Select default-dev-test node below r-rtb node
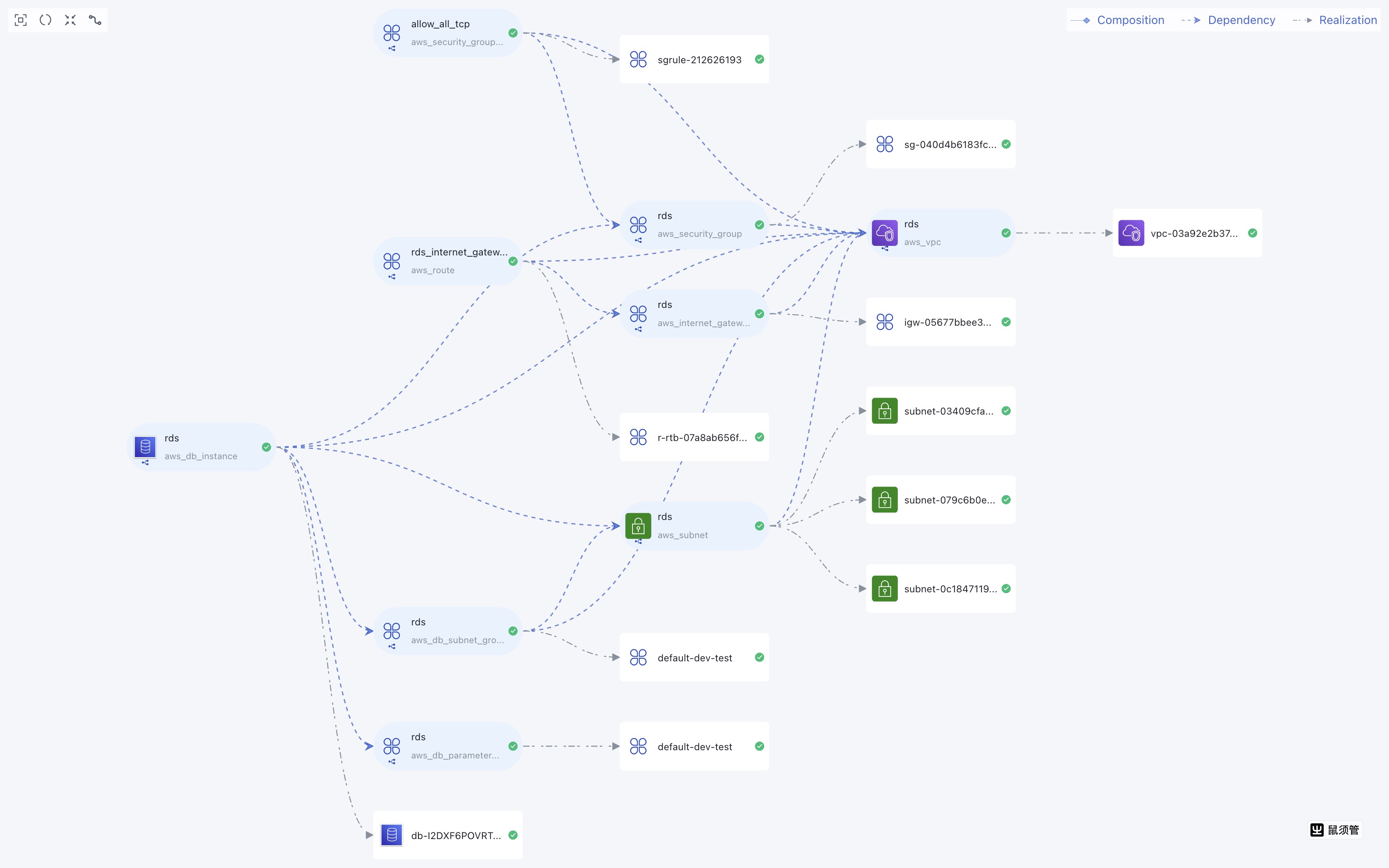Screen dimensions: 1389x868 tap(694, 657)
